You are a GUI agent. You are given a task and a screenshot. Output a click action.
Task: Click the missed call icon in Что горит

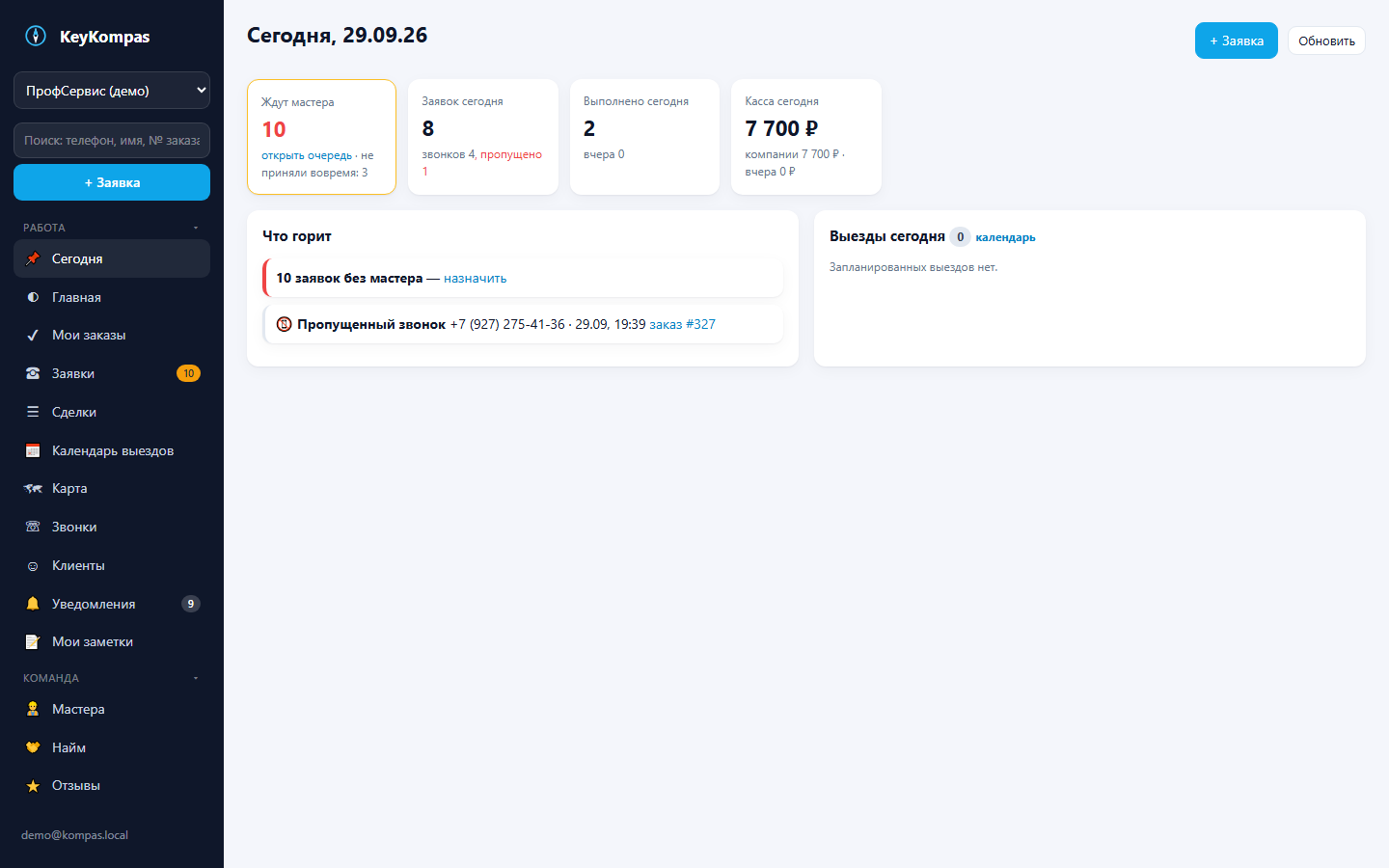[x=284, y=324]
